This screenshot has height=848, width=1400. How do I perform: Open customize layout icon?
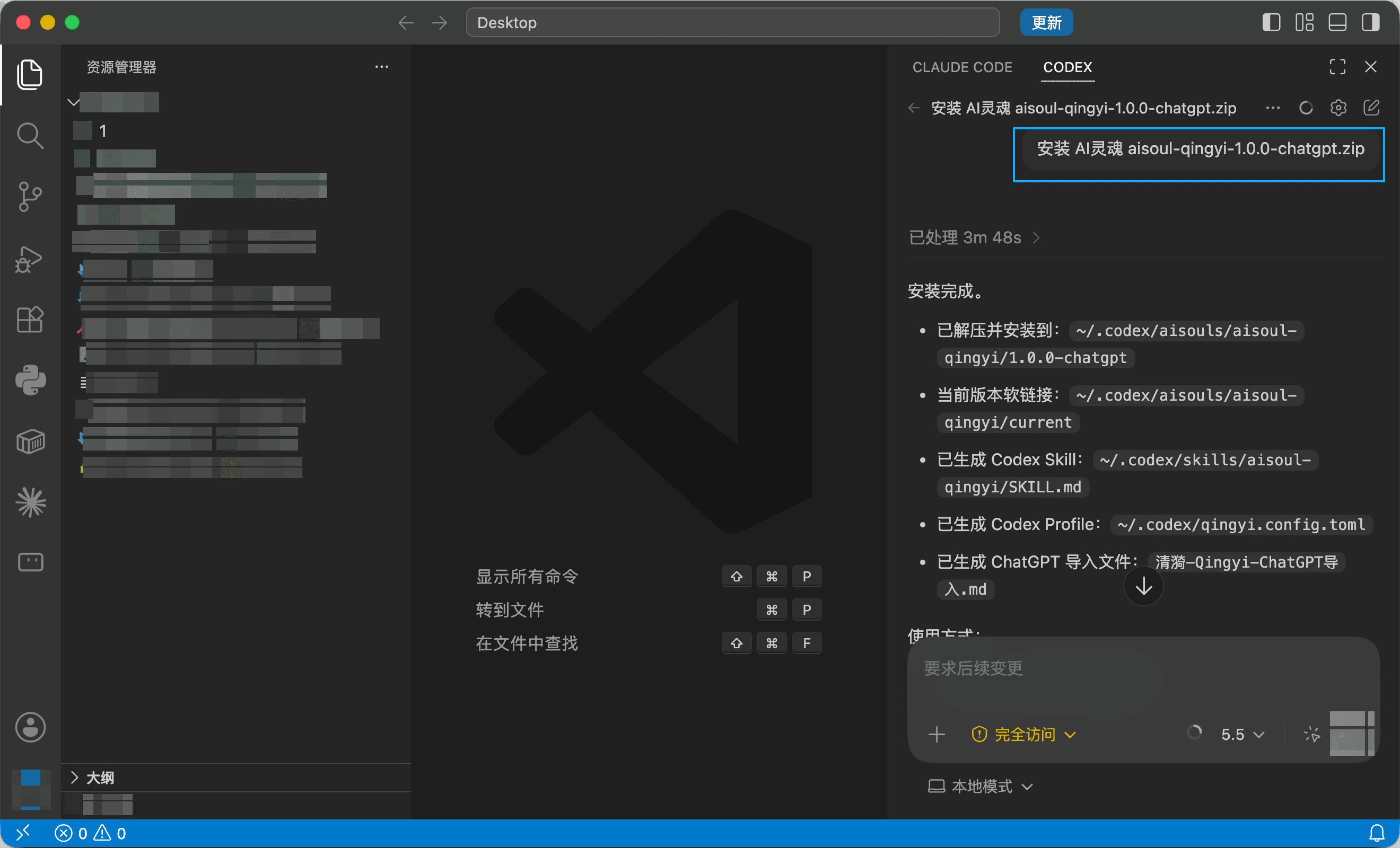coord(1305,23)
